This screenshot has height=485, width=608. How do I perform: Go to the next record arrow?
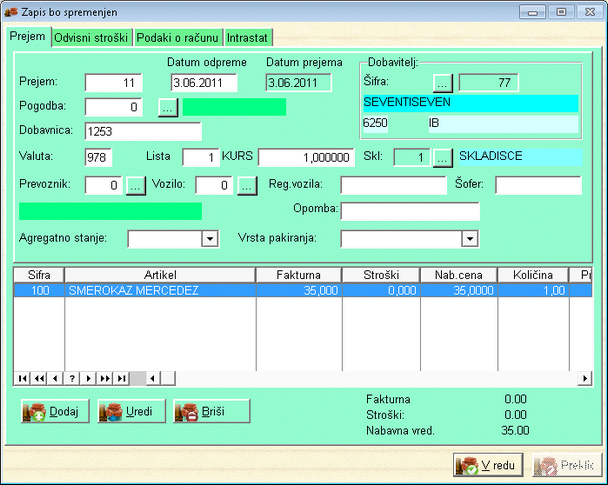tap(88, 378)
